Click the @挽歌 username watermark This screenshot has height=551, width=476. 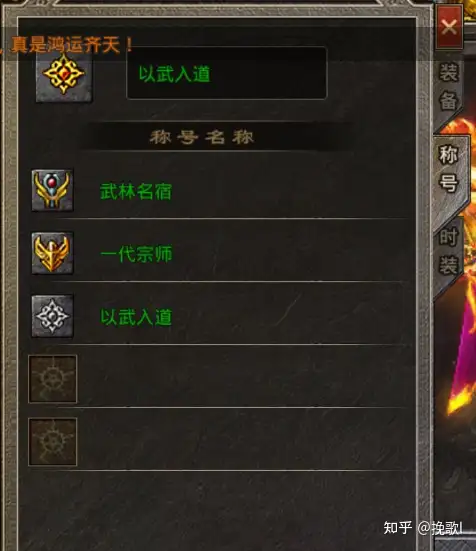coord(440,528)
